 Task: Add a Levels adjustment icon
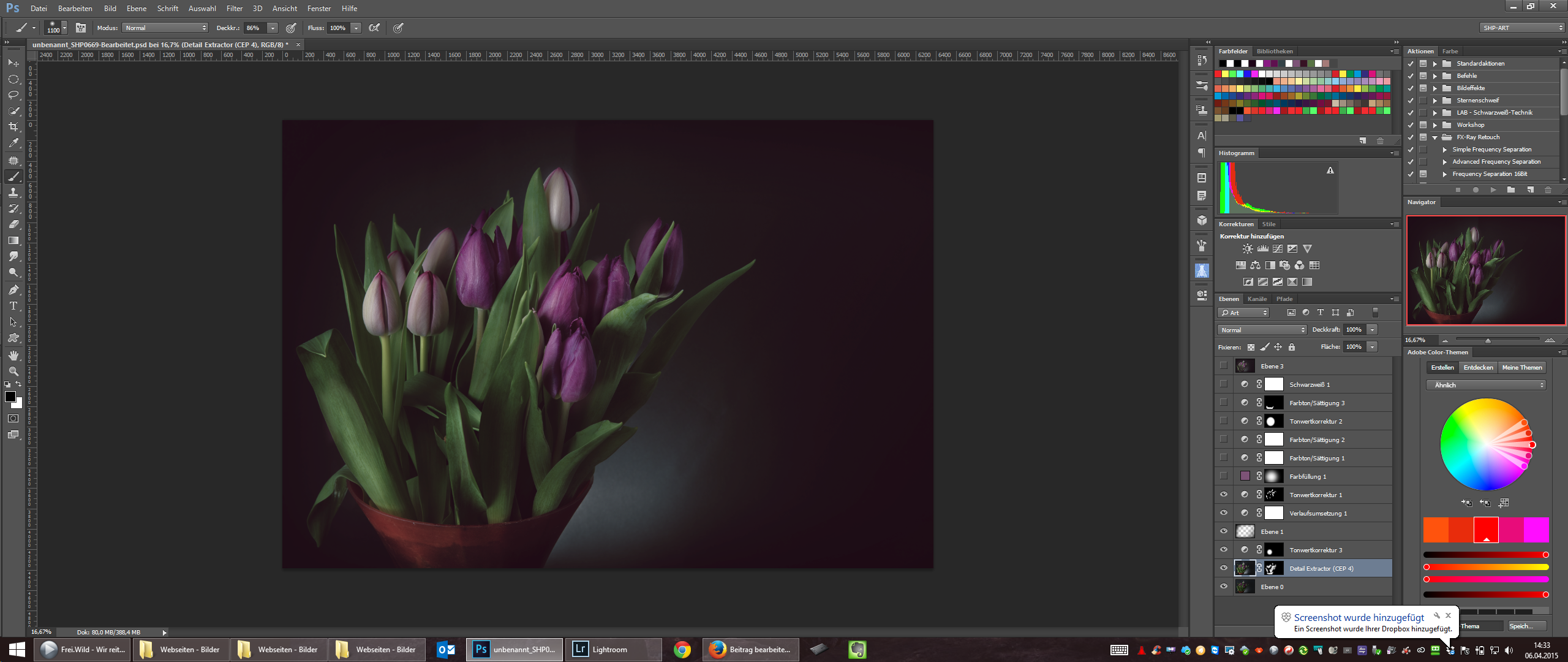tap(1263, 249)
